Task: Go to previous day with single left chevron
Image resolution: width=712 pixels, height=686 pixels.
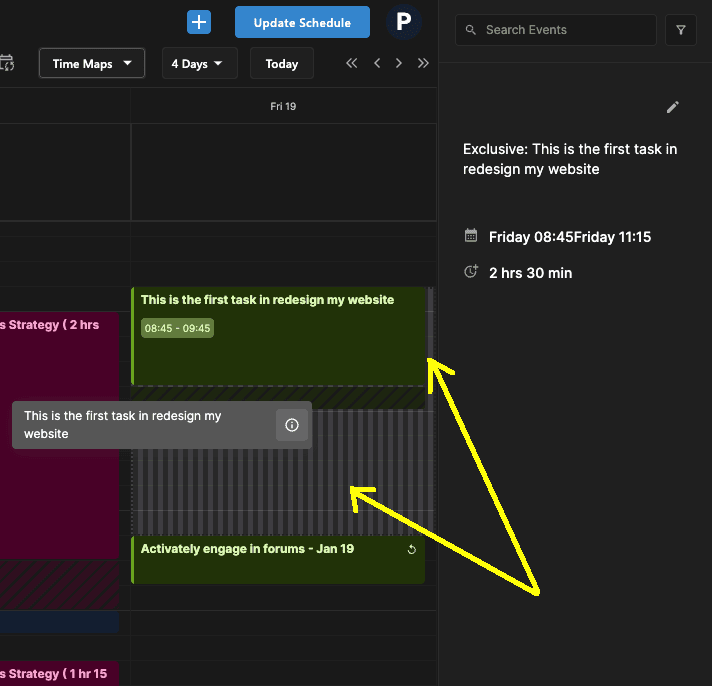Action: click(377, 63)
